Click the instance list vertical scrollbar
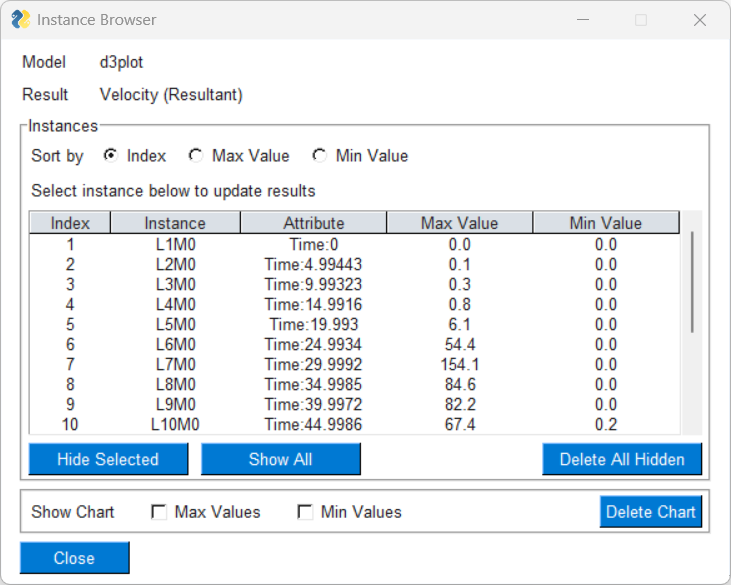731x585 pixels. (692, 283)
